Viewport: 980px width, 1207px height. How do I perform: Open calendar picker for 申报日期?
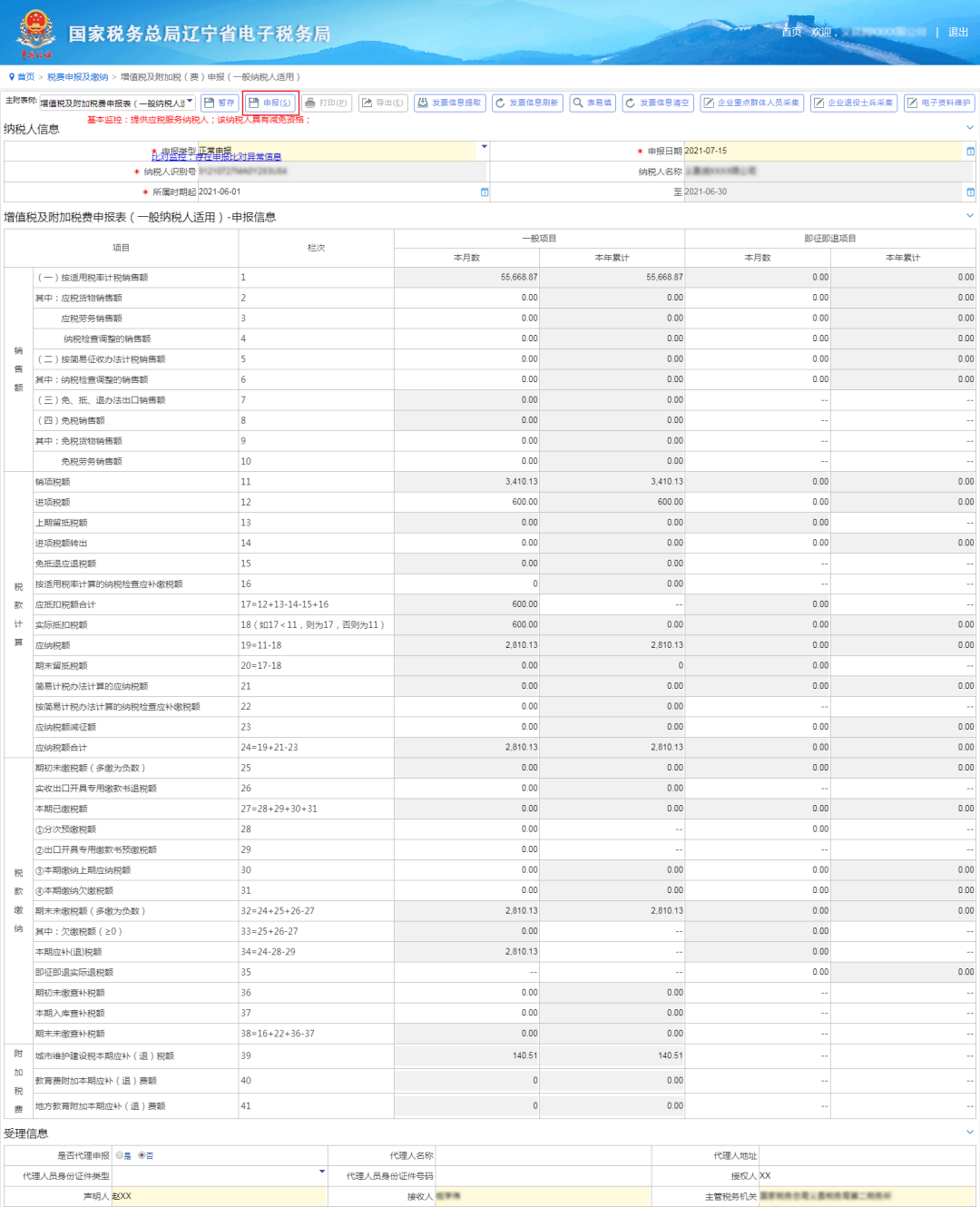pos(970,152)
